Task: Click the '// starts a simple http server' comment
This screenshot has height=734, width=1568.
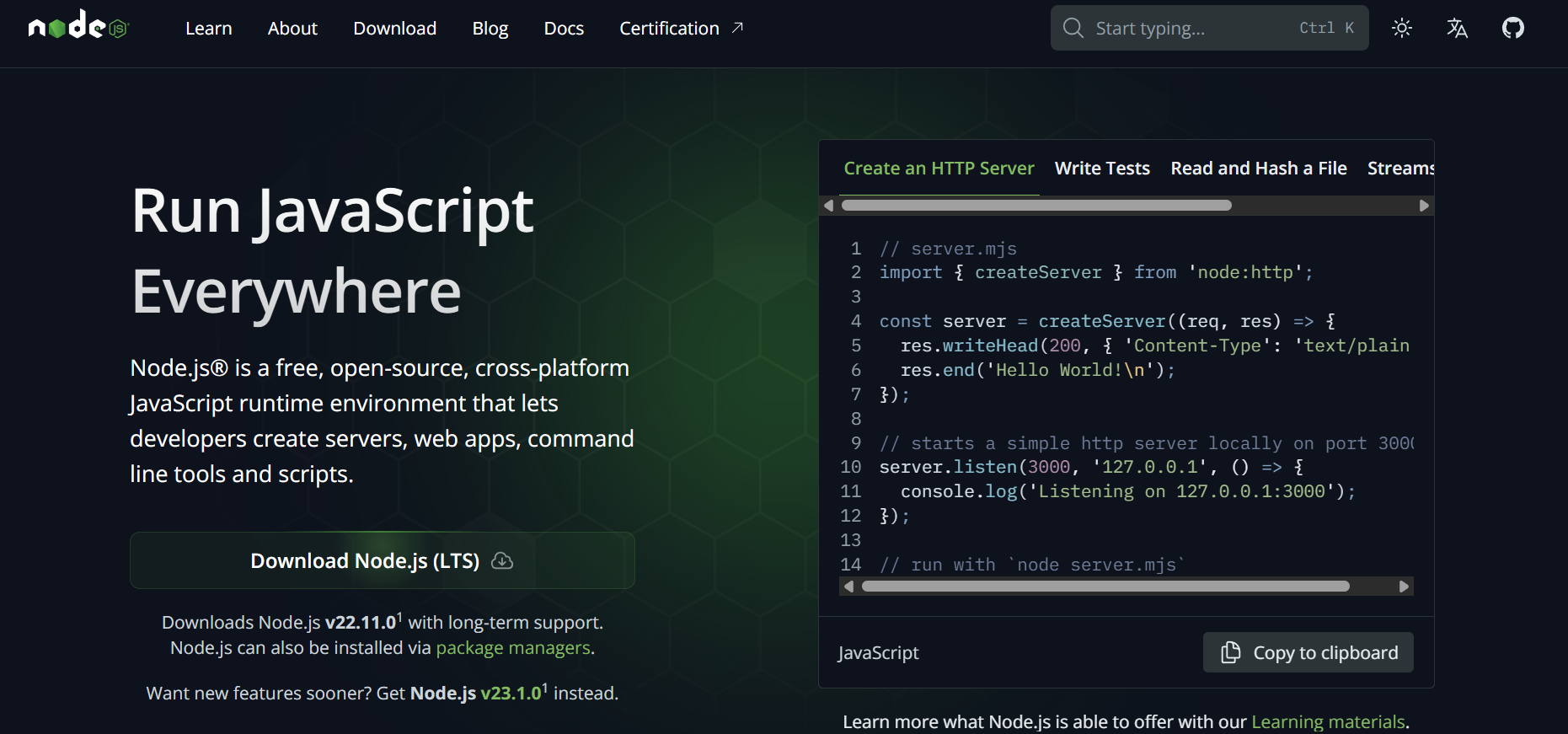Action: pos(1147,443)
